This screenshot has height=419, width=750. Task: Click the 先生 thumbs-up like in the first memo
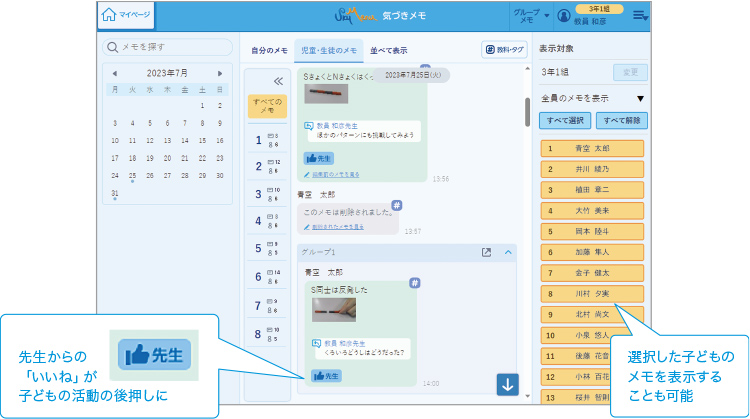[318, 158]
